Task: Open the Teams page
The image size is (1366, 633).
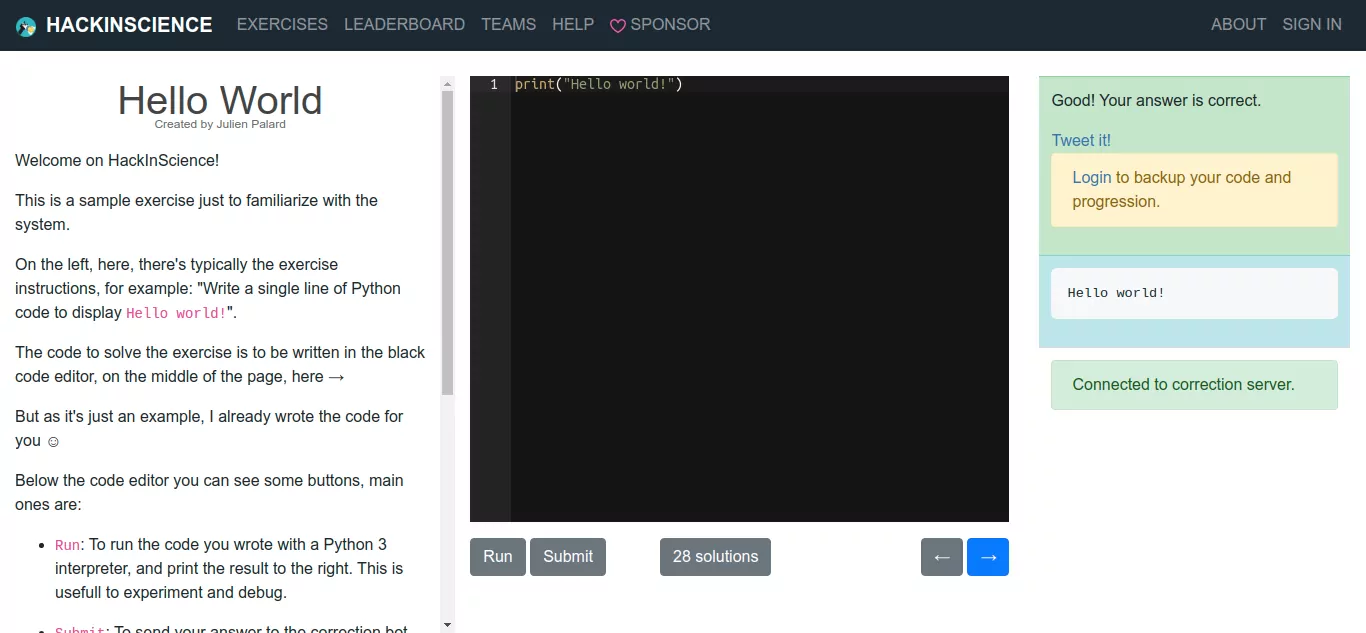Action: pyautogui.click(x=508, y=25)
